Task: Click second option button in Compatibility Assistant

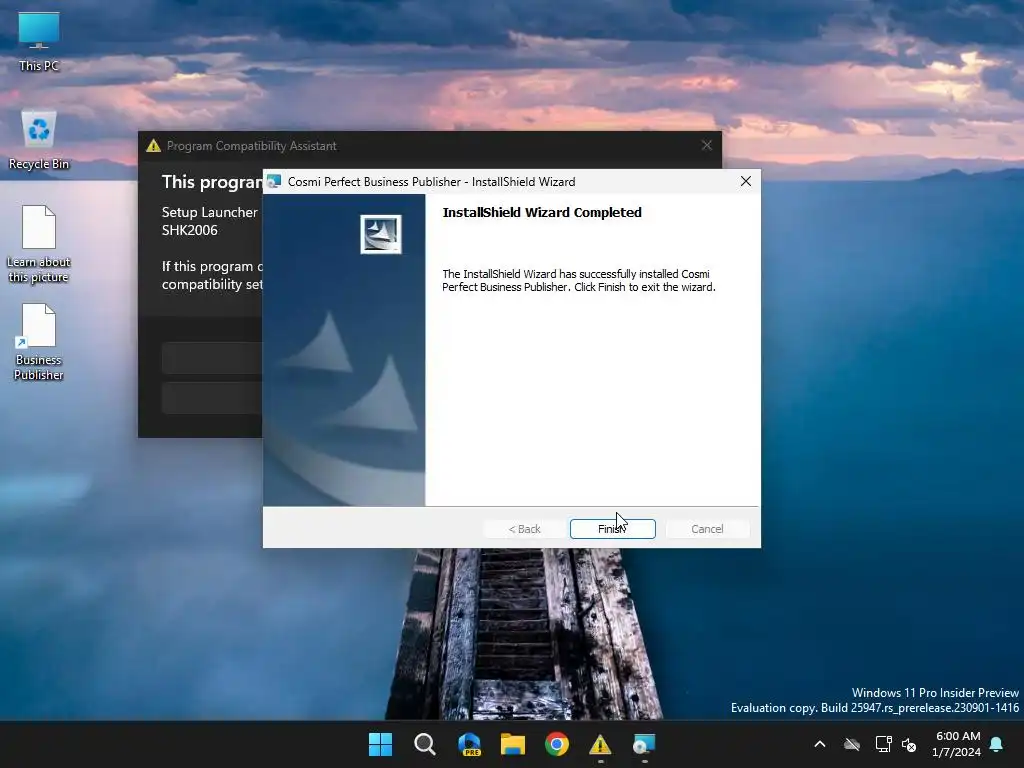Action: 212,398
